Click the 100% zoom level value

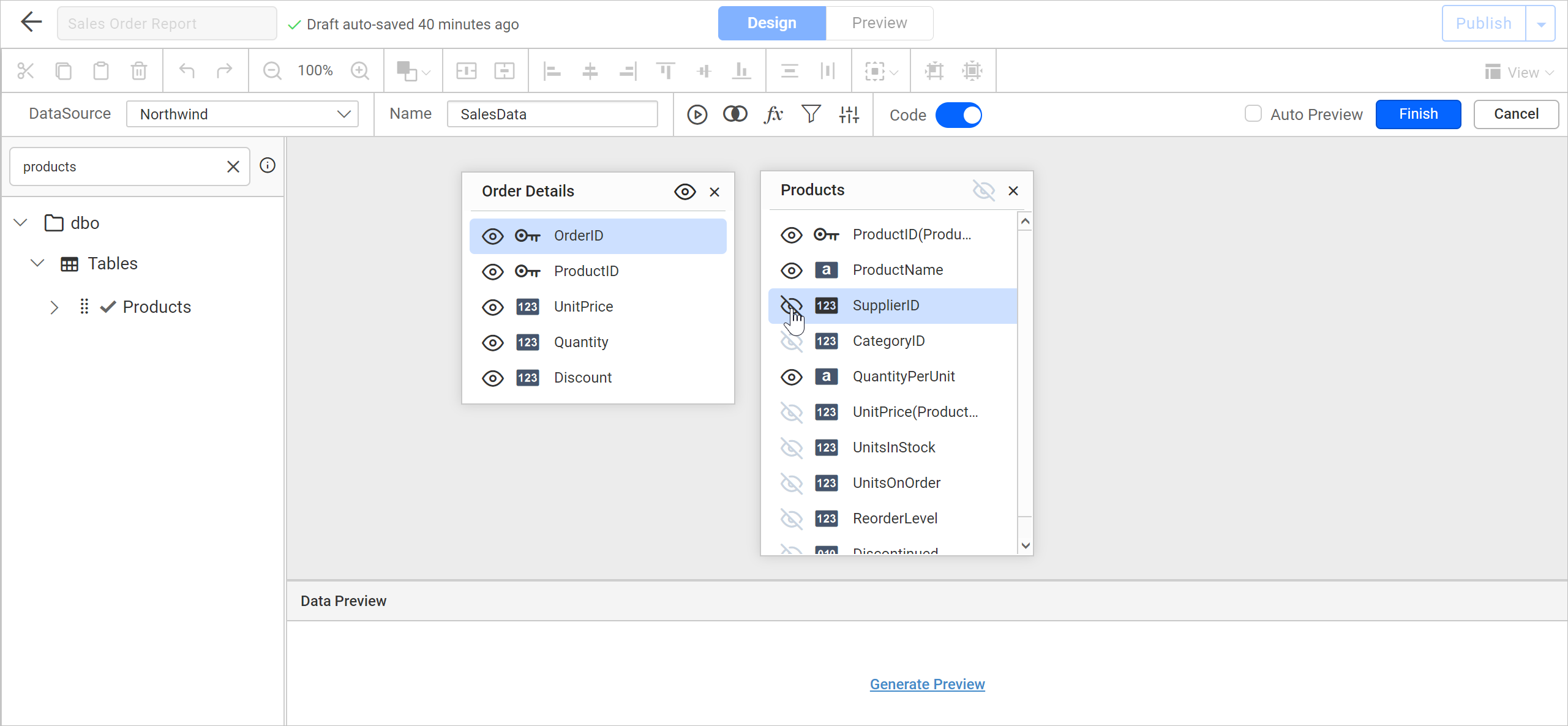pyautogui.click(x=315, y=71)
